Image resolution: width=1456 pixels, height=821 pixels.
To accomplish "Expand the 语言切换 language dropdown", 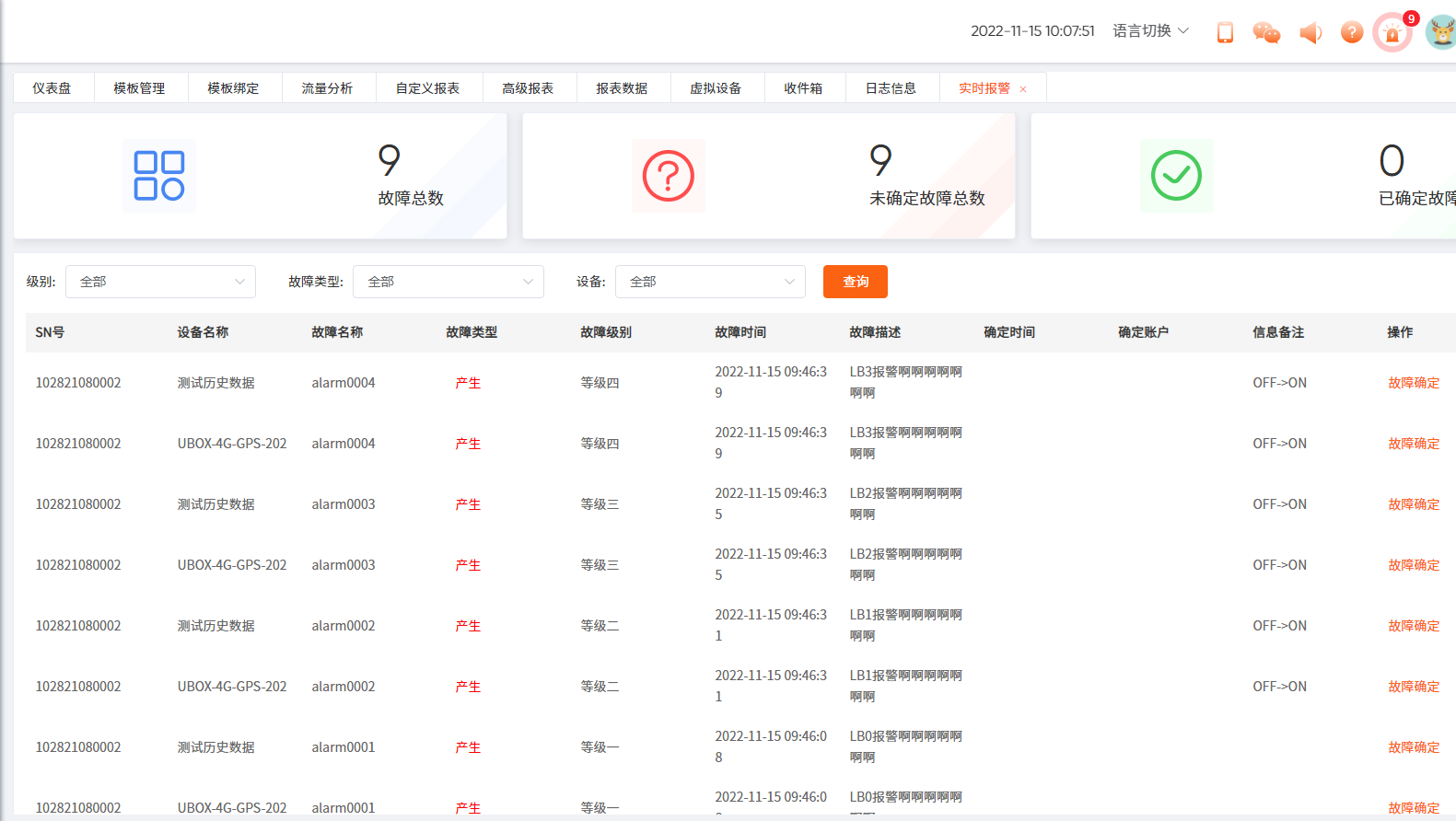I will pyautogui.click(x=1150, y=31).
